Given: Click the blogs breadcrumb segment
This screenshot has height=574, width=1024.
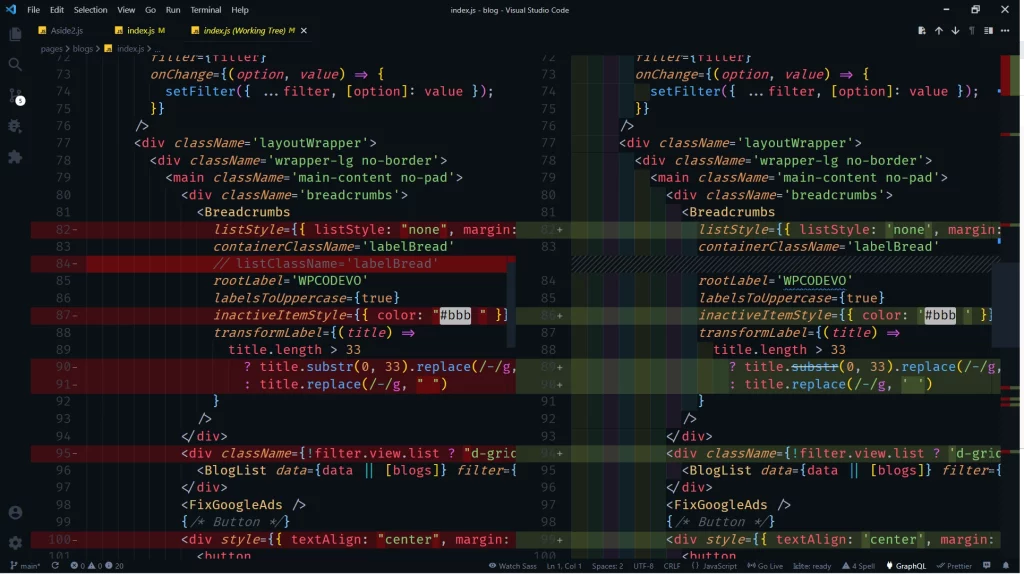Looking at the screenshot, I should point(82,48).
